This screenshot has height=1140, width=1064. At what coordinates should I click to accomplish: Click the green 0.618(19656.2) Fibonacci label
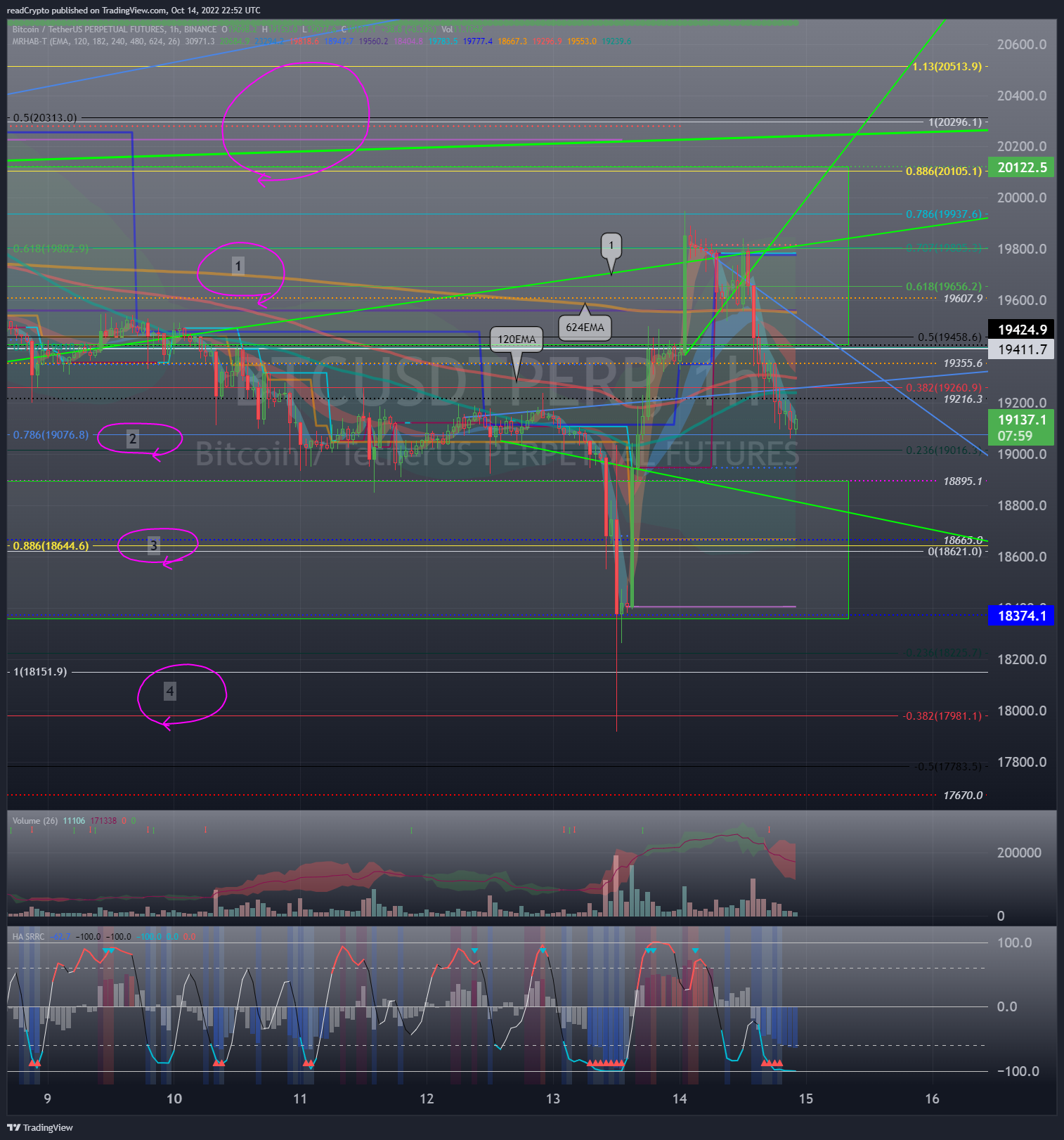pyautogui.click(x=943, y=287)
